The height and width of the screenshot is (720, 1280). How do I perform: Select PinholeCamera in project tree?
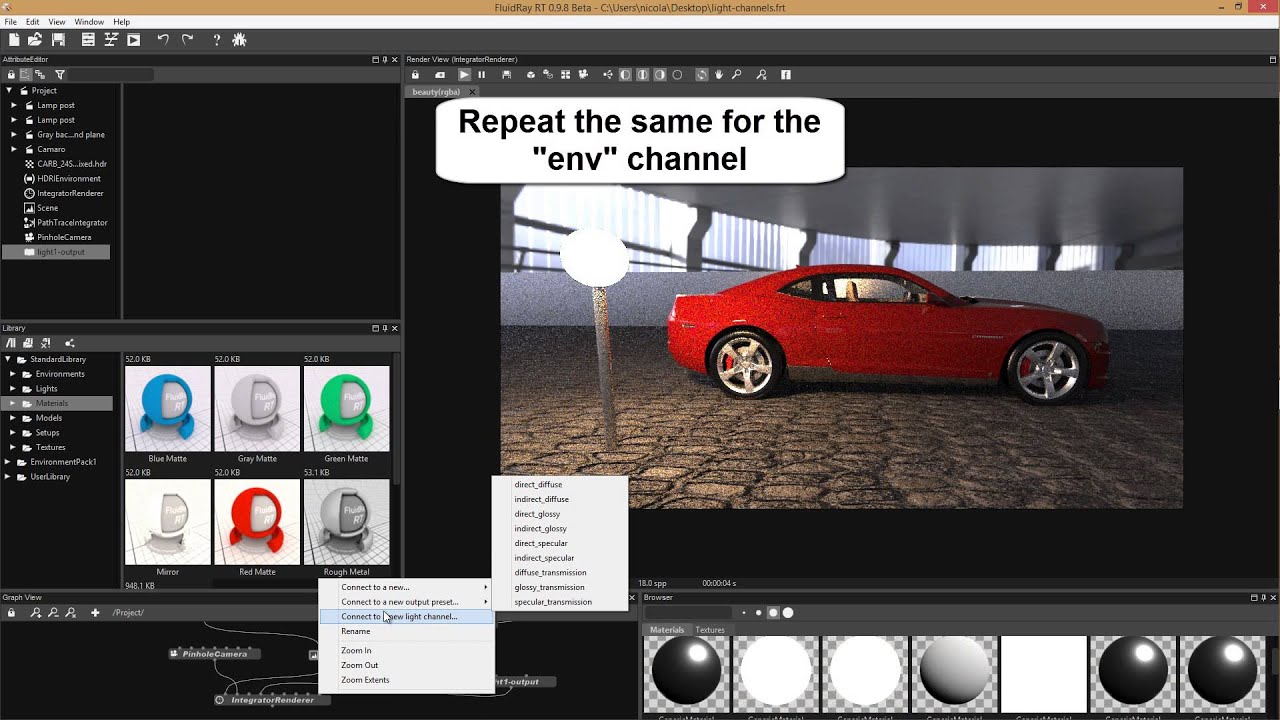[x=64, y=237]
